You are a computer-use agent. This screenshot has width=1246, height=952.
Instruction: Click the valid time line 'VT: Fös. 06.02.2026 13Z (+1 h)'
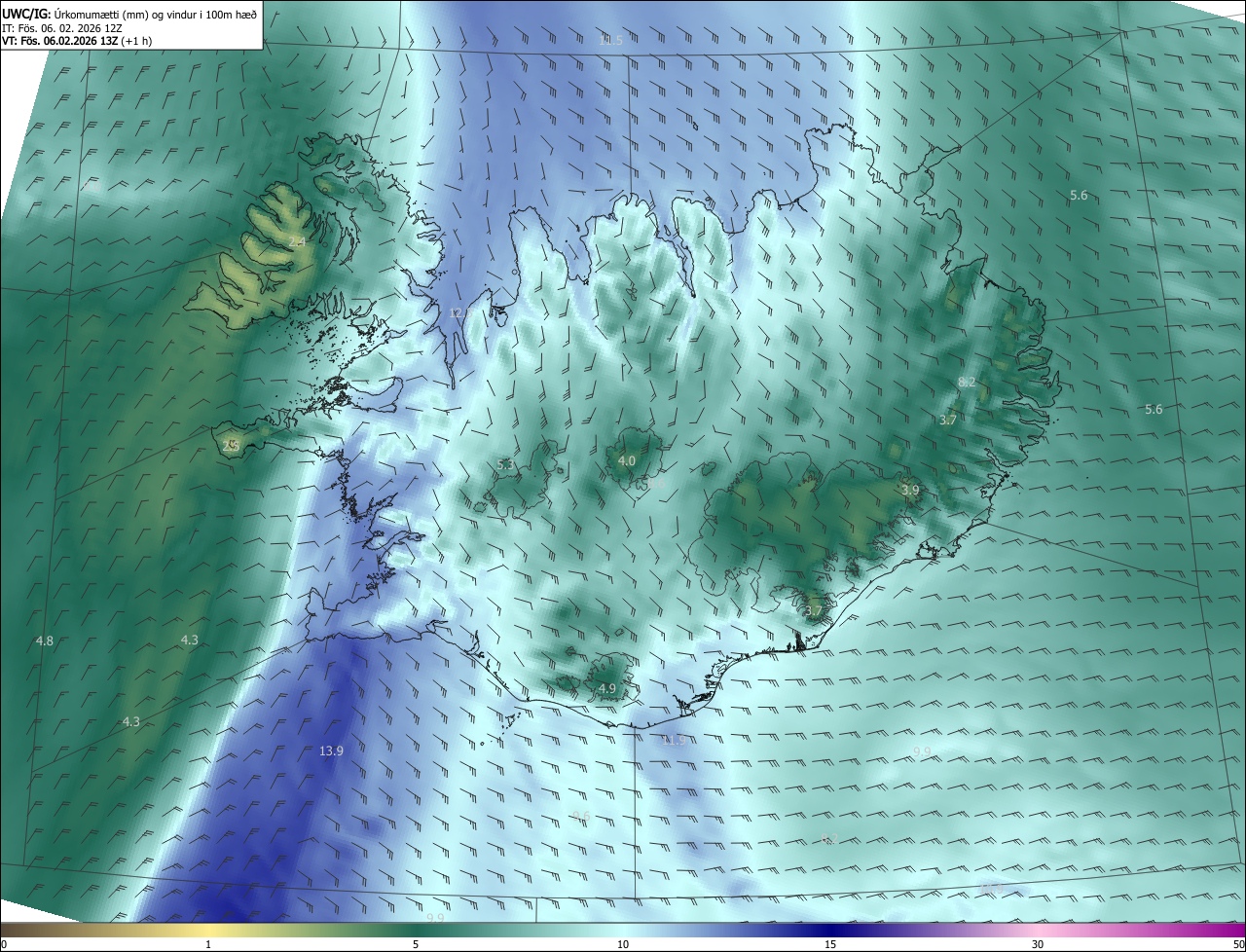coord(77,41)
